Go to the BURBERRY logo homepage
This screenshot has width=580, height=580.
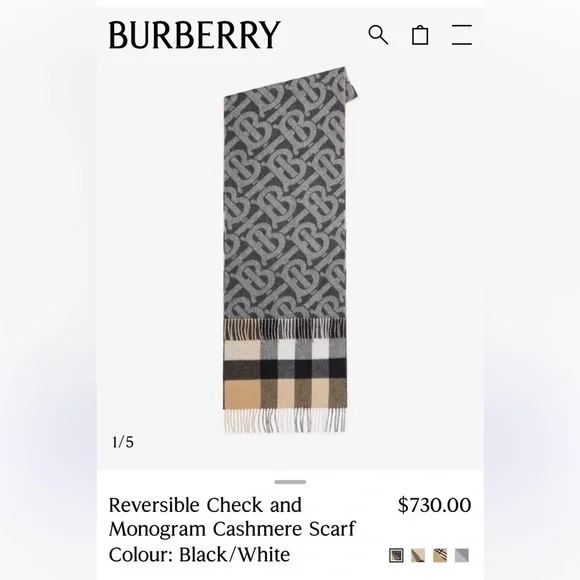[195, 35]
